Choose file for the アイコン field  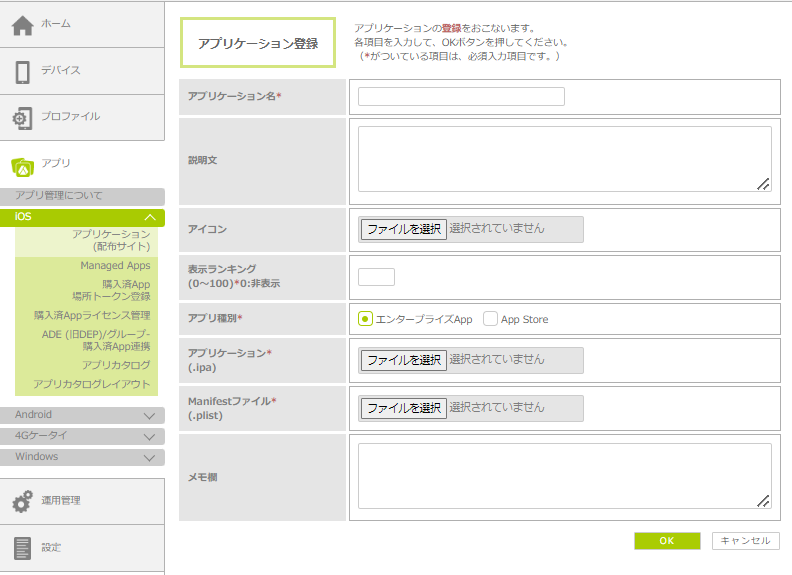pos(404,229)
